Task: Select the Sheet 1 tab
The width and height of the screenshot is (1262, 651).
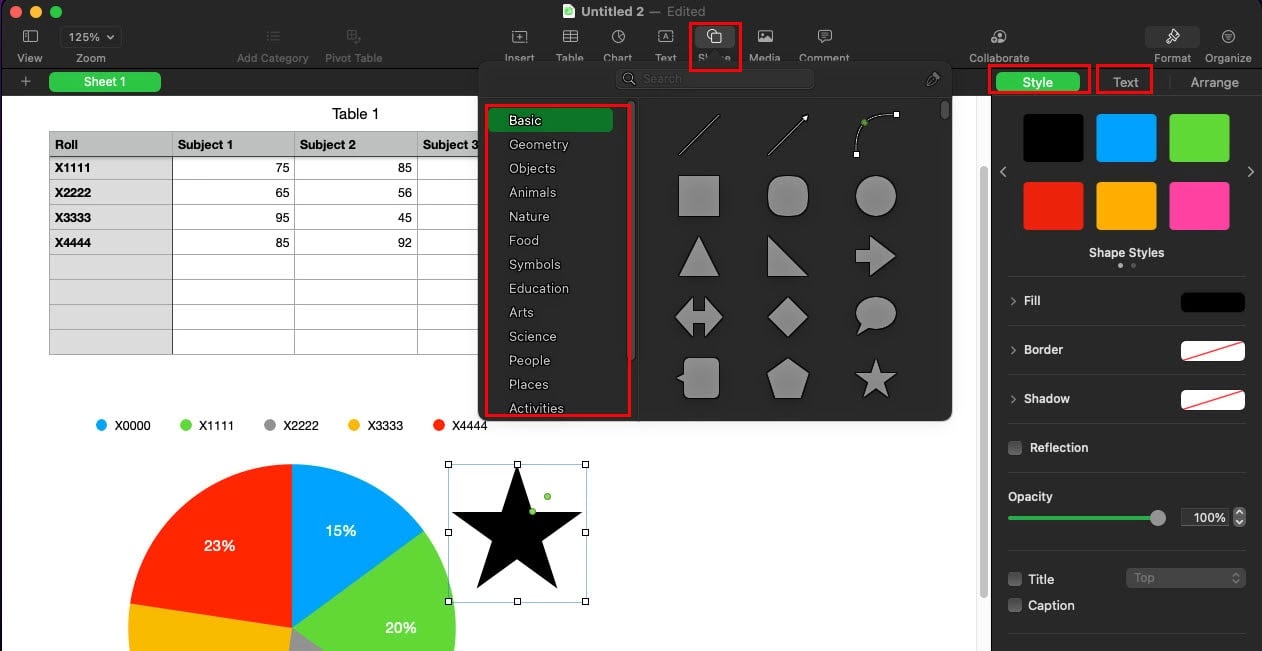Action: pyautogui.click(x=105, y=82)
